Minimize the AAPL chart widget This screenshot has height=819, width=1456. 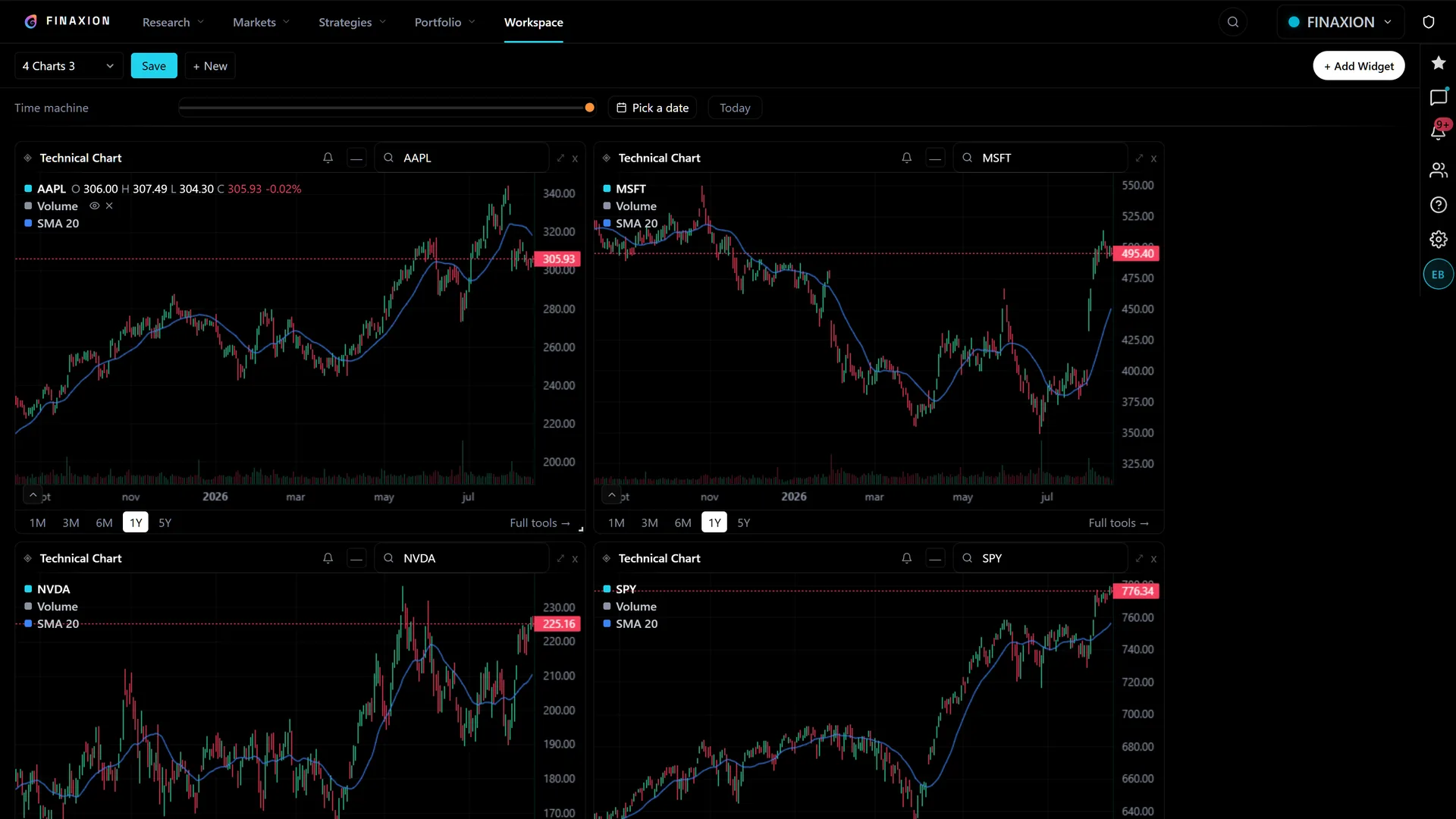click(x=356, y=158)
